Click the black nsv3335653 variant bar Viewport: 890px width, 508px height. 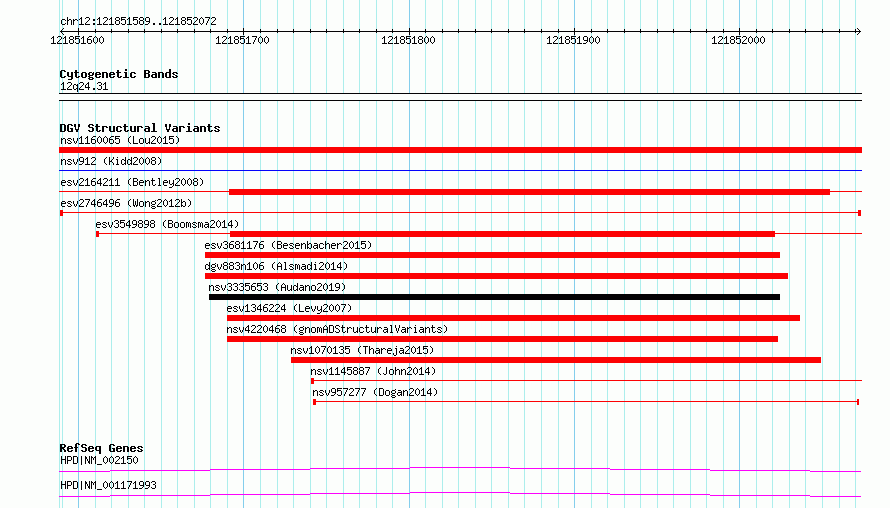(494, 297)
